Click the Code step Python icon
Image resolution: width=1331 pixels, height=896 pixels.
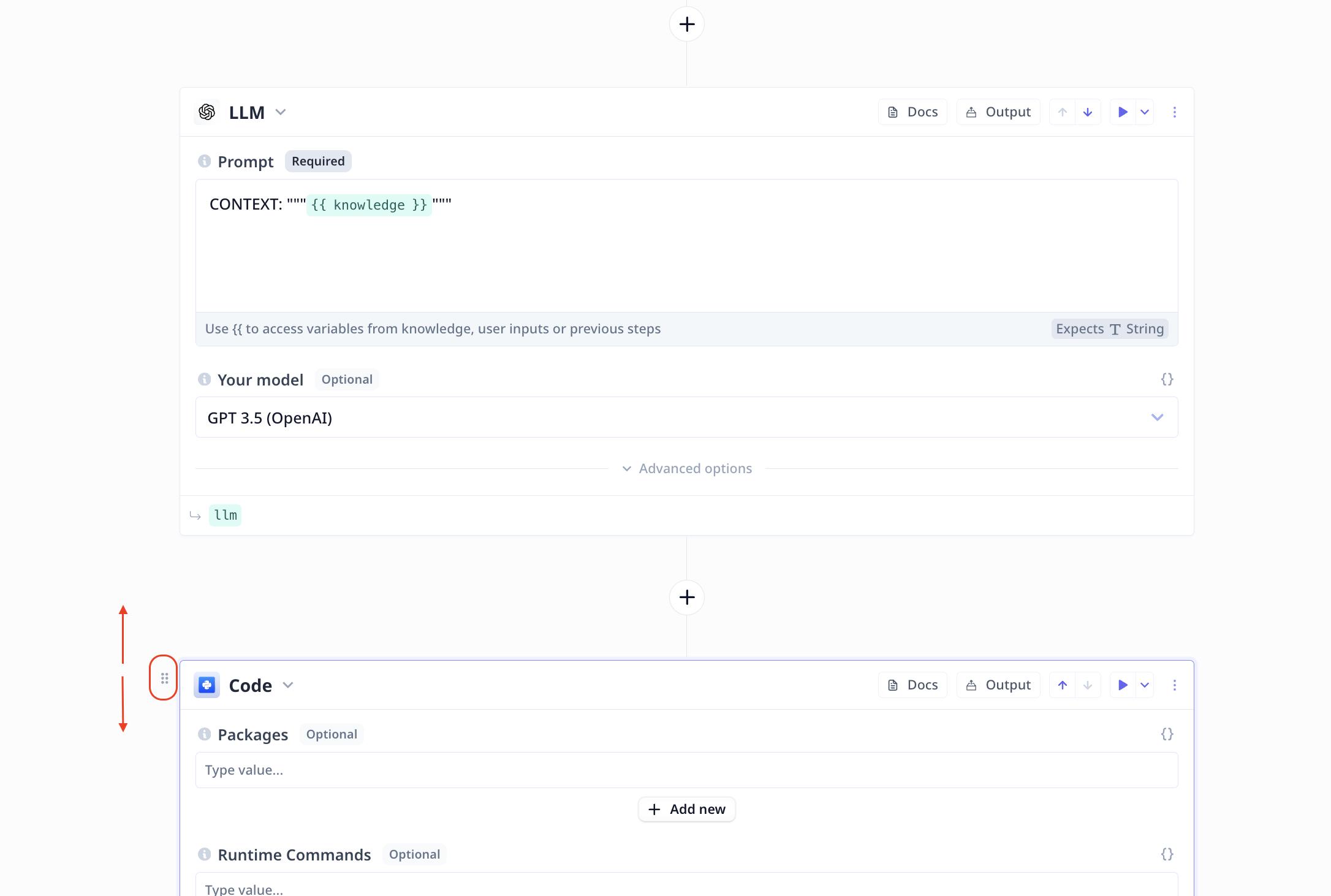pos(207,685)
